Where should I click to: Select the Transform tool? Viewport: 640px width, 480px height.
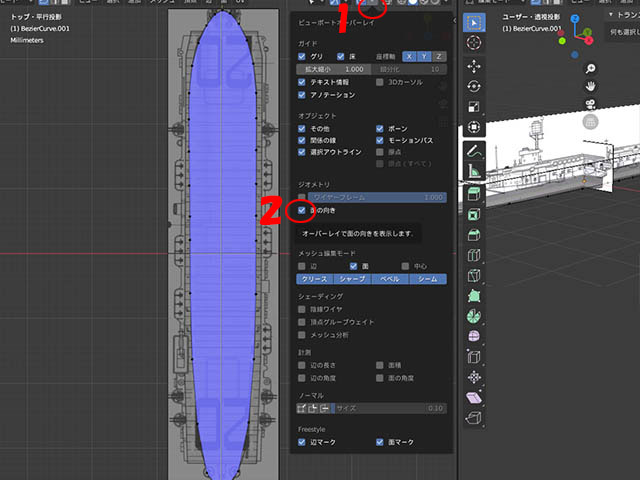pyautogui.click(x=474, y=127)
